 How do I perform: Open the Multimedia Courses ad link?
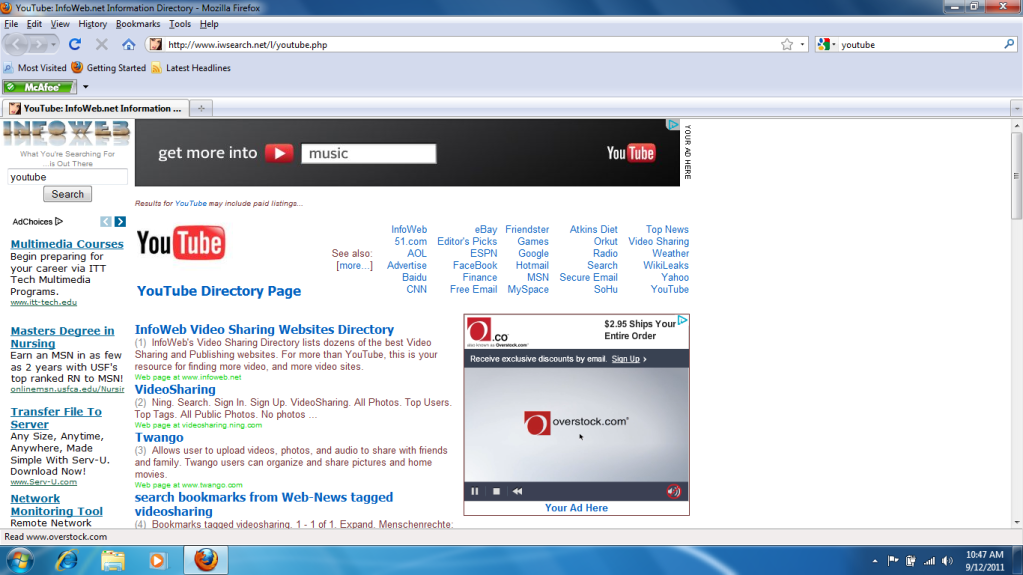pyautogui.click(x=67, y=244)
